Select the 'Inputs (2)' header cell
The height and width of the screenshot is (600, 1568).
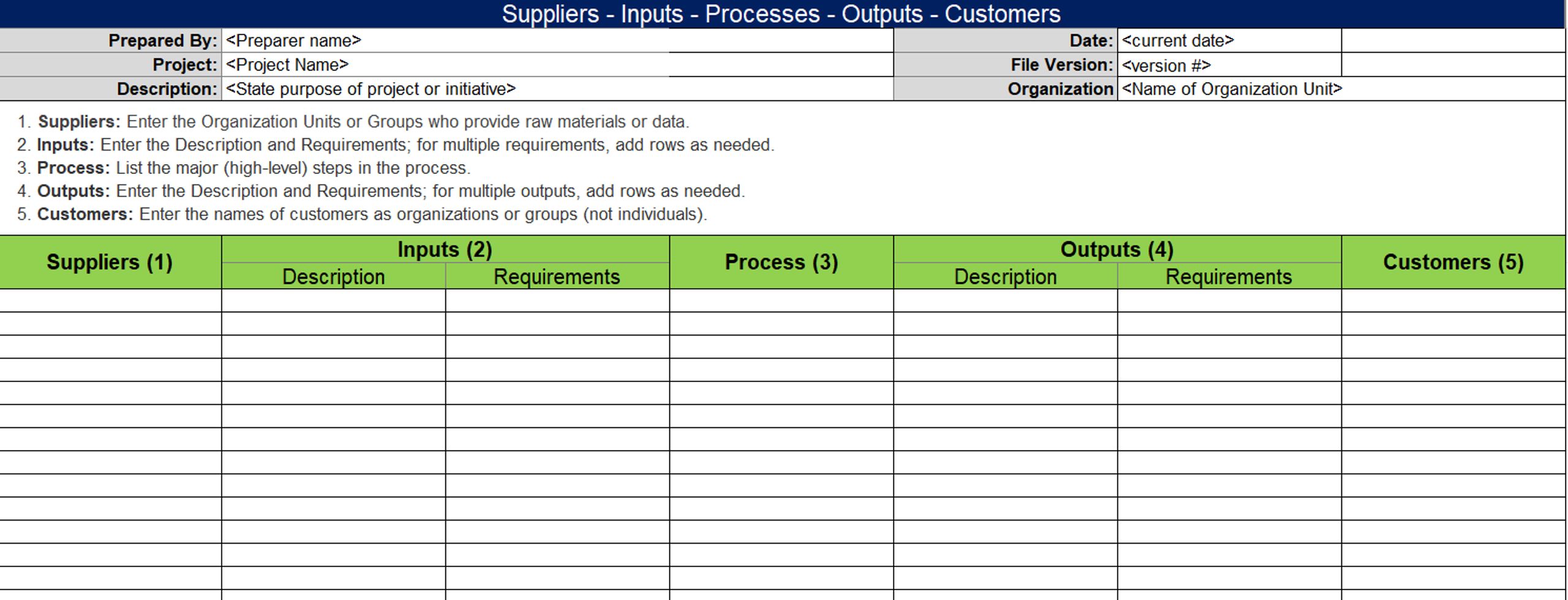pos(445,249)
